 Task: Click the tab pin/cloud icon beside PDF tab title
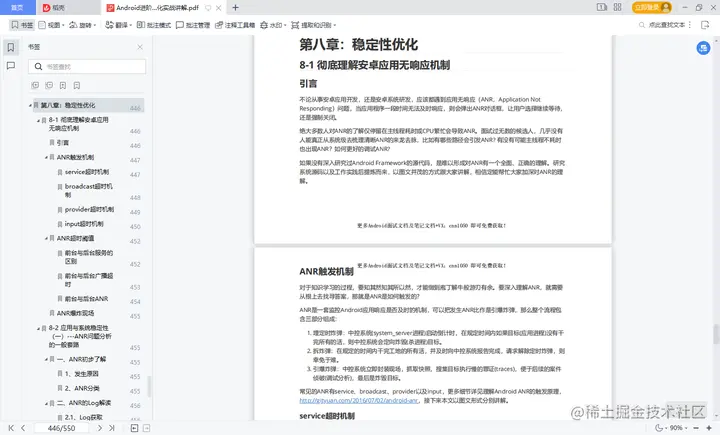point(208,8)
